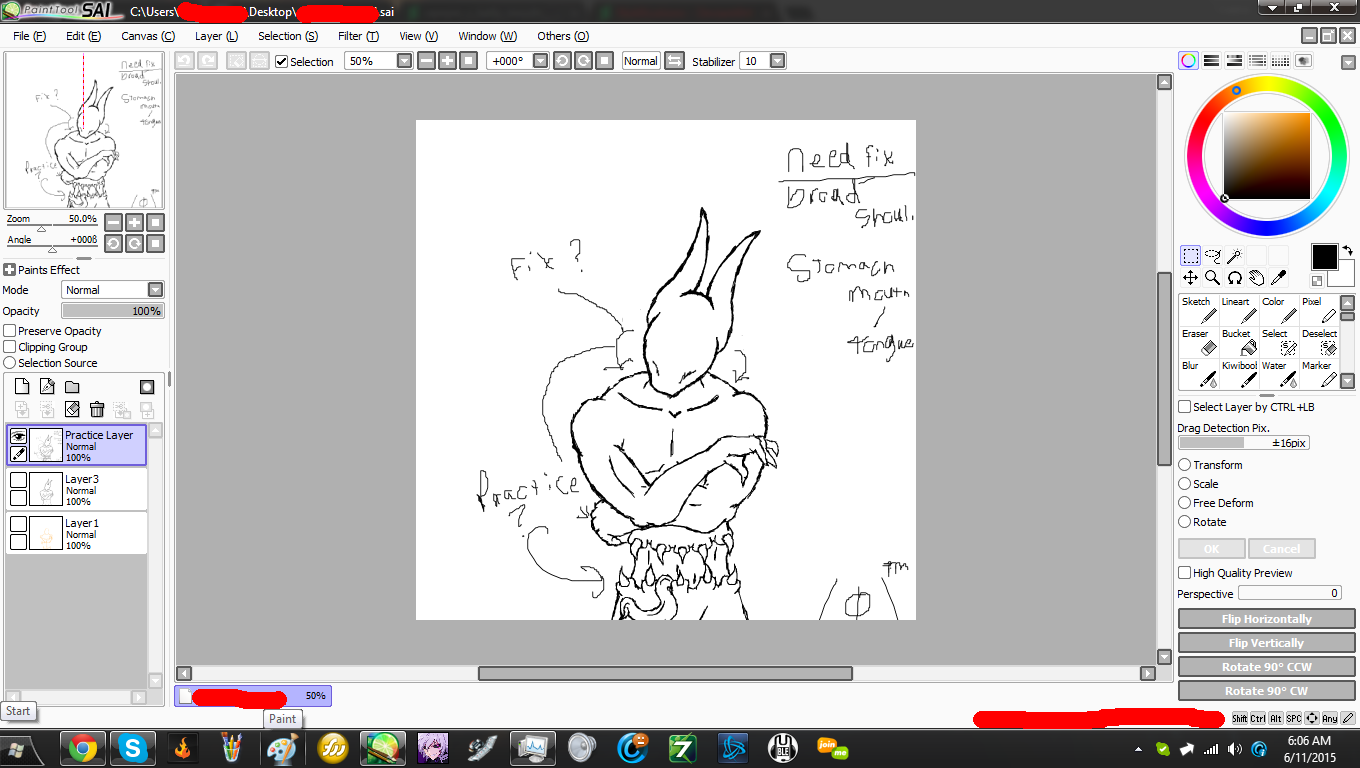Pick the Pixel brush
1360x768 pixels.
[1319, 310]
